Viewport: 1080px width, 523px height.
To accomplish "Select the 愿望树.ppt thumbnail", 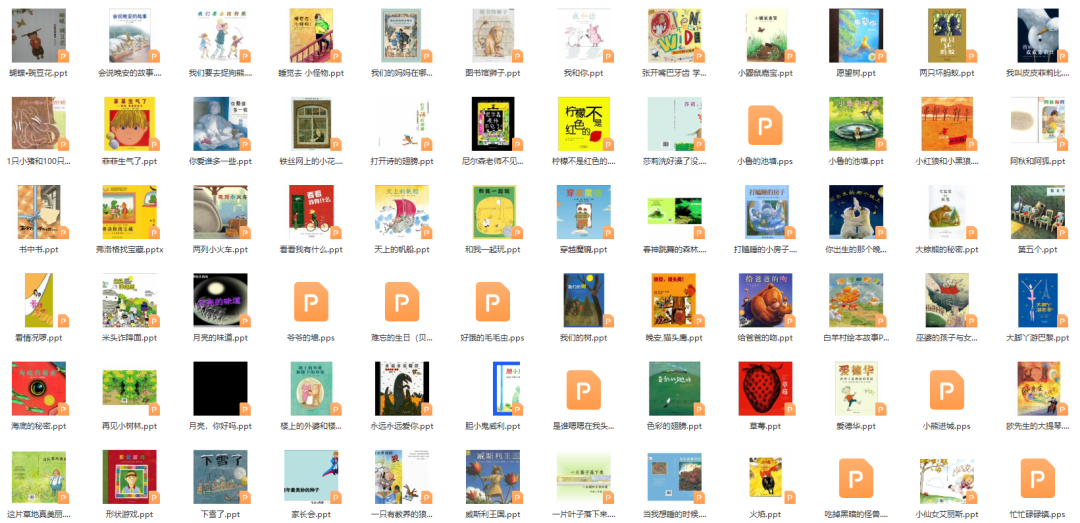I will [x=855, y=36].
